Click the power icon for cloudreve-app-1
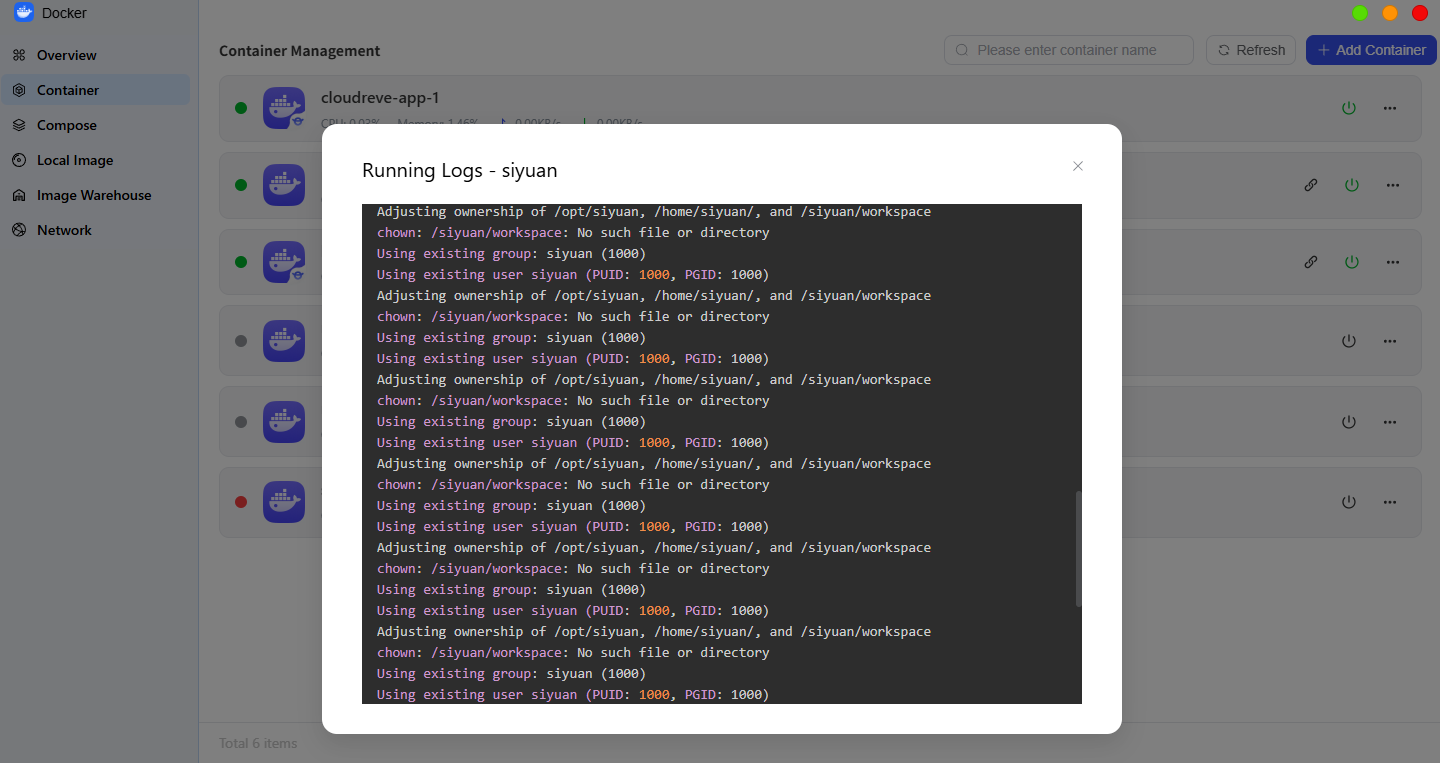The width and height of the screenshot is (1440, 763). point(1349,108)
